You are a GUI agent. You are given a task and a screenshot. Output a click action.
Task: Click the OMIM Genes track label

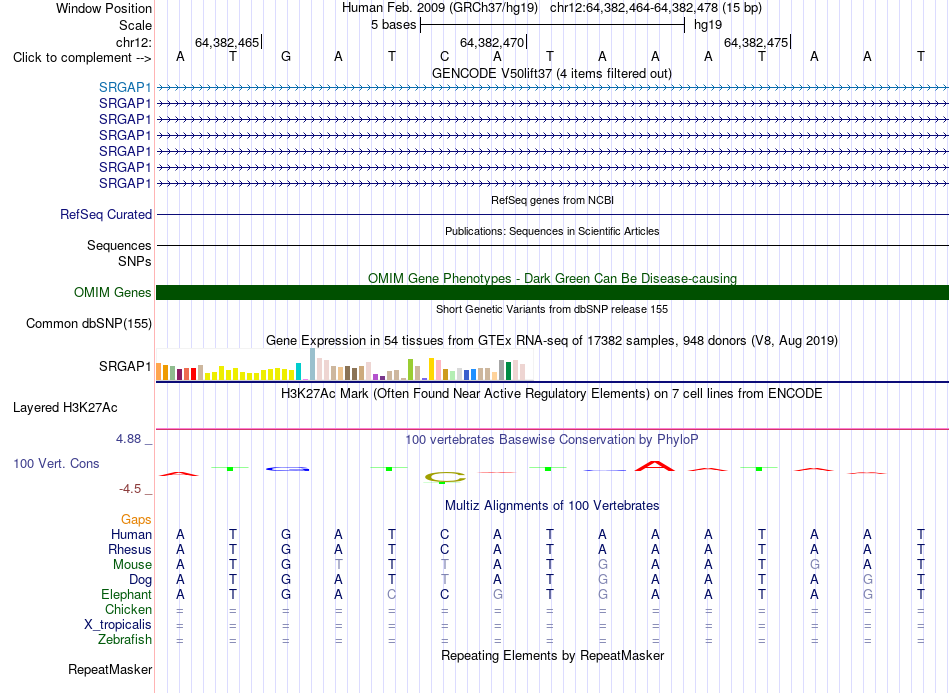point(113,293)
